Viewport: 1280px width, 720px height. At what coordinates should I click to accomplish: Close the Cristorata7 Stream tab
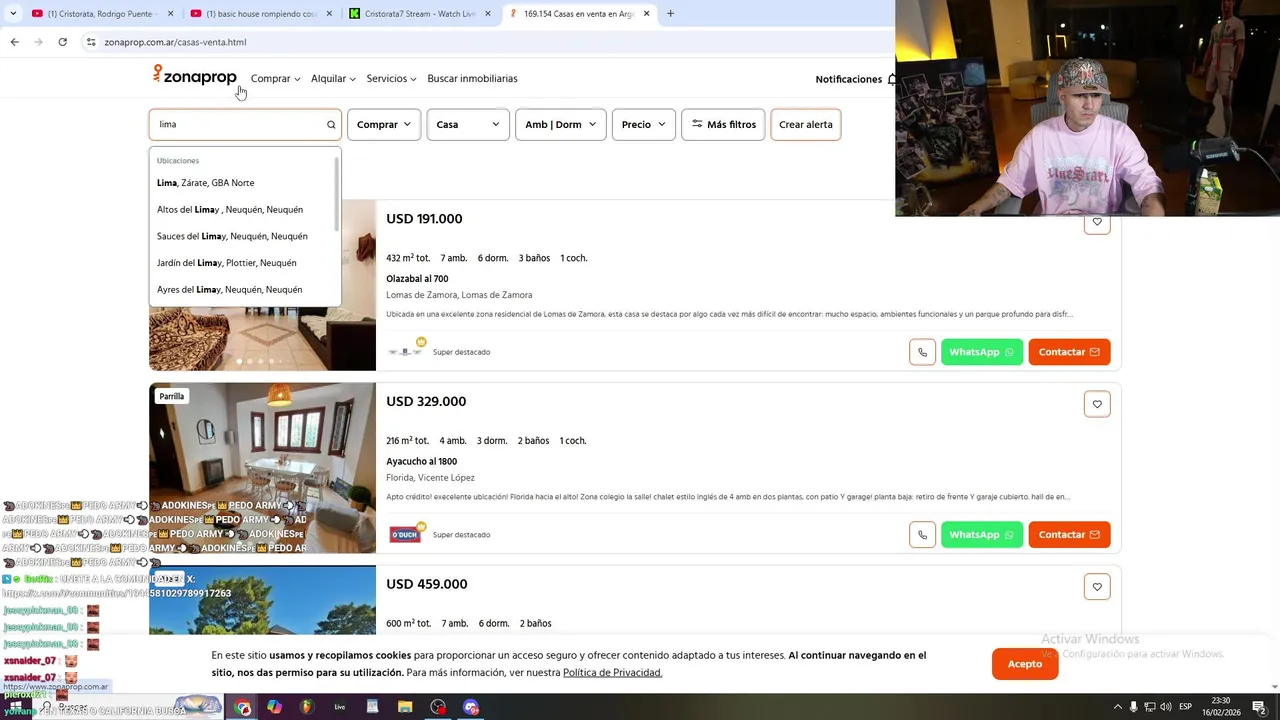[487, 14]
